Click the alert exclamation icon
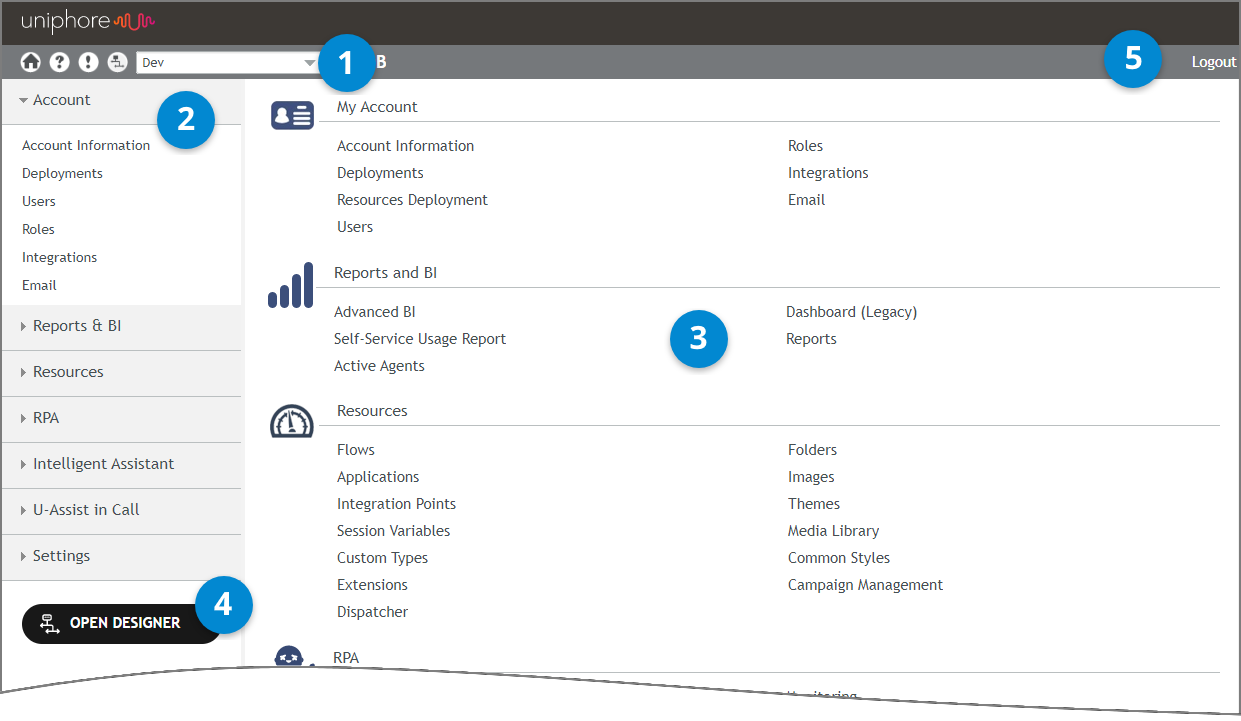The height and width of the screenshot is (721, 1241). tap(89, 62)
